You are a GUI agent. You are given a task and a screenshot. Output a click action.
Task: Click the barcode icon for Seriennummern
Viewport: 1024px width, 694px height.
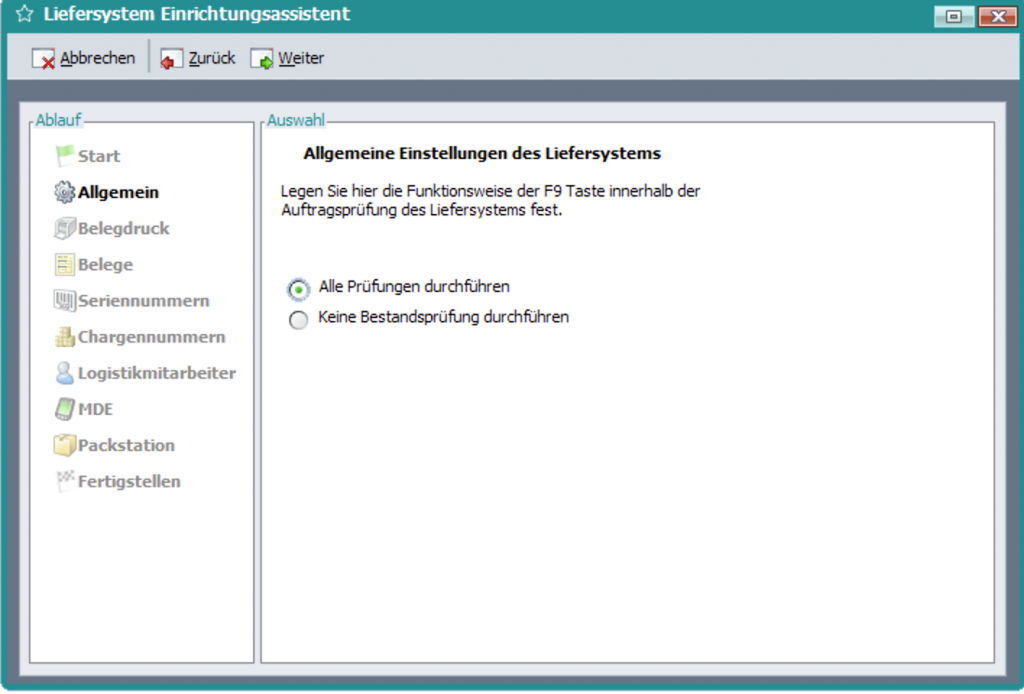pos(65,301)
